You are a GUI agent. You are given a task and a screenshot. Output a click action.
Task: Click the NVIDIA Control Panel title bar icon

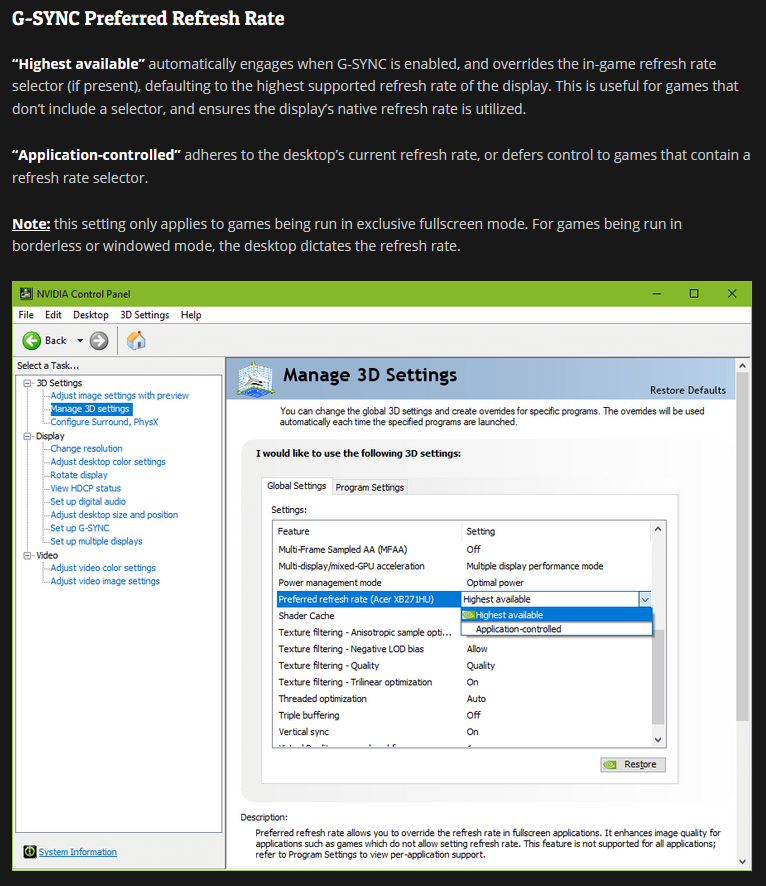(x=26, y=293)
